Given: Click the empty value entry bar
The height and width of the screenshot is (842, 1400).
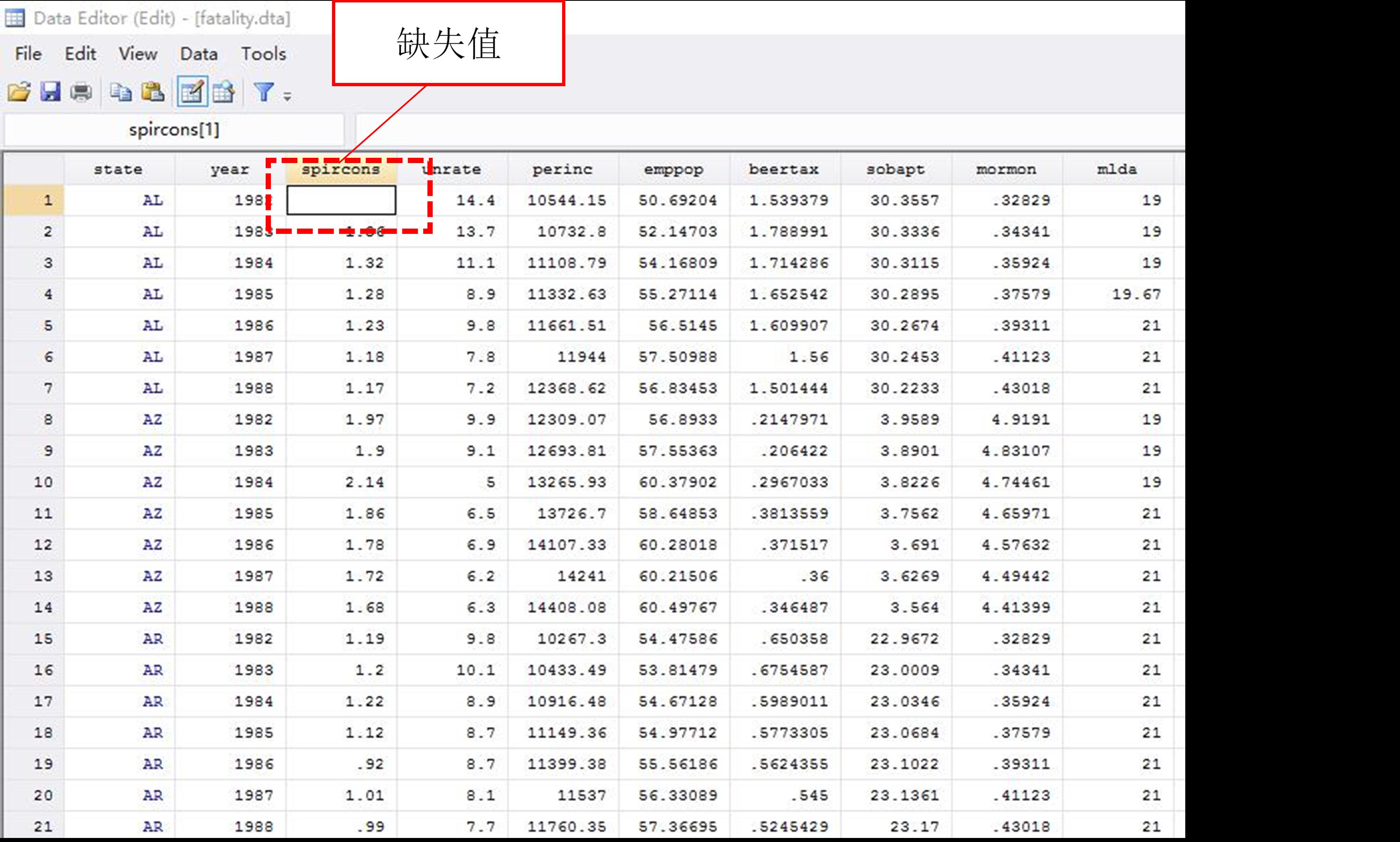Looking at the screenshot, I should click(x=766, y=130).
